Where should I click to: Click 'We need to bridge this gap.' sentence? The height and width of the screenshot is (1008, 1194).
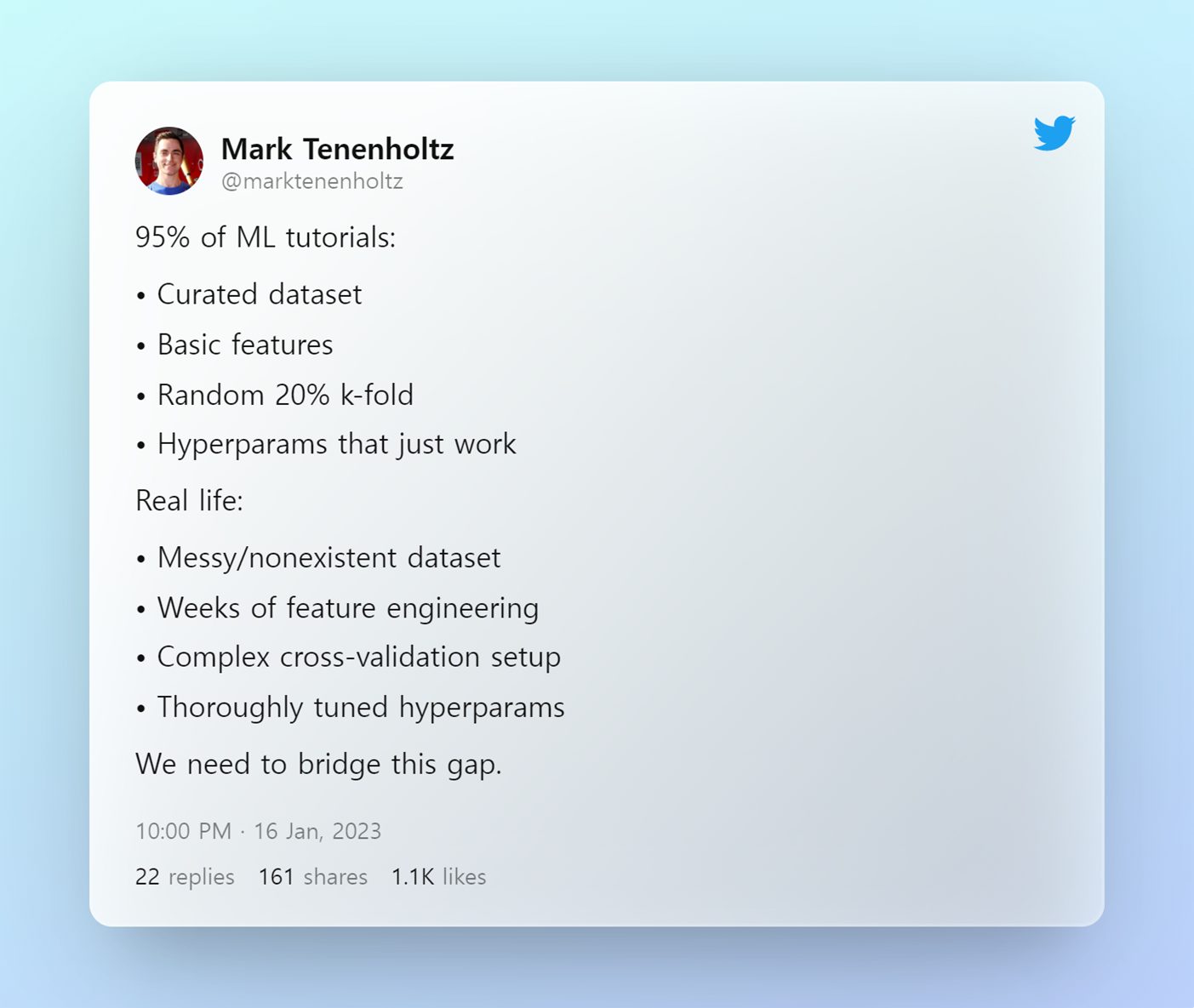tap(318, 764)
